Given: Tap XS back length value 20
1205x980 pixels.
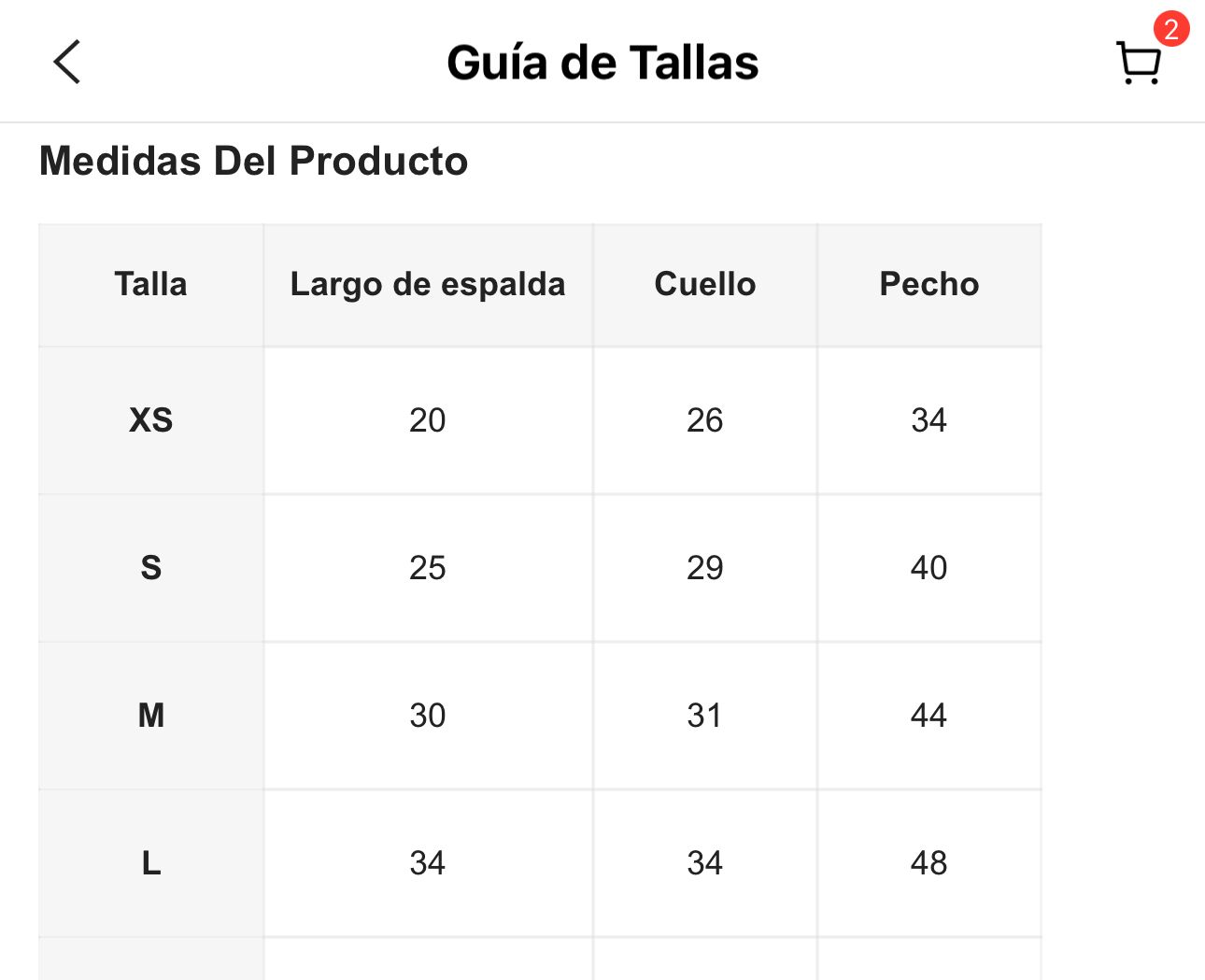Looking at the screenshot, I should click(428, 420).
